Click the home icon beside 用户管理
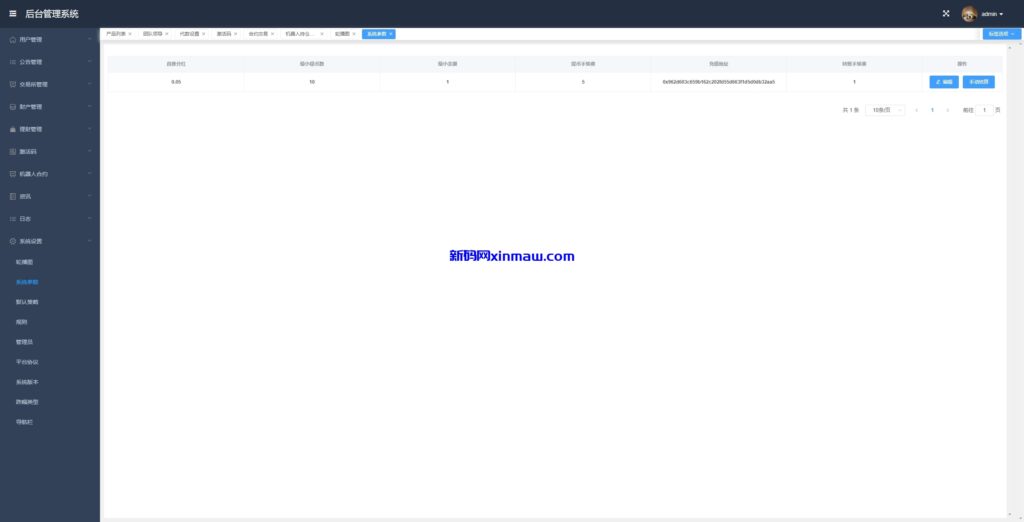Screen dimensions: 1024x522 [12, 40]
